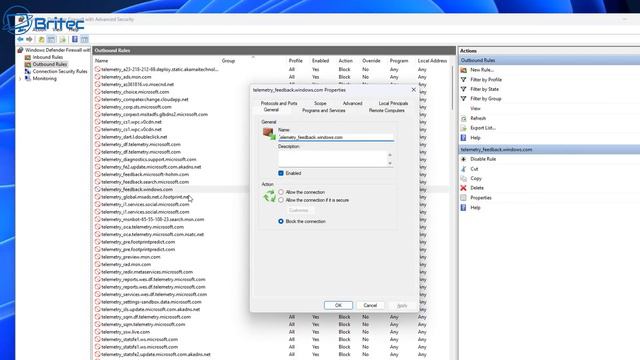Click Disable Rule in Actions pane

click(x=483, y=159)
